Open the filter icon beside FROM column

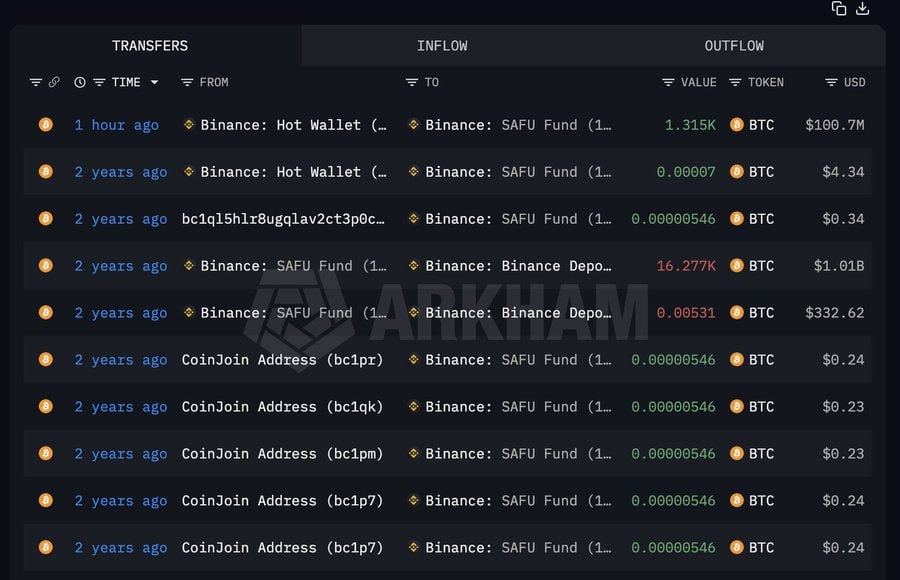pyautogui.click(x=187, y=82)
